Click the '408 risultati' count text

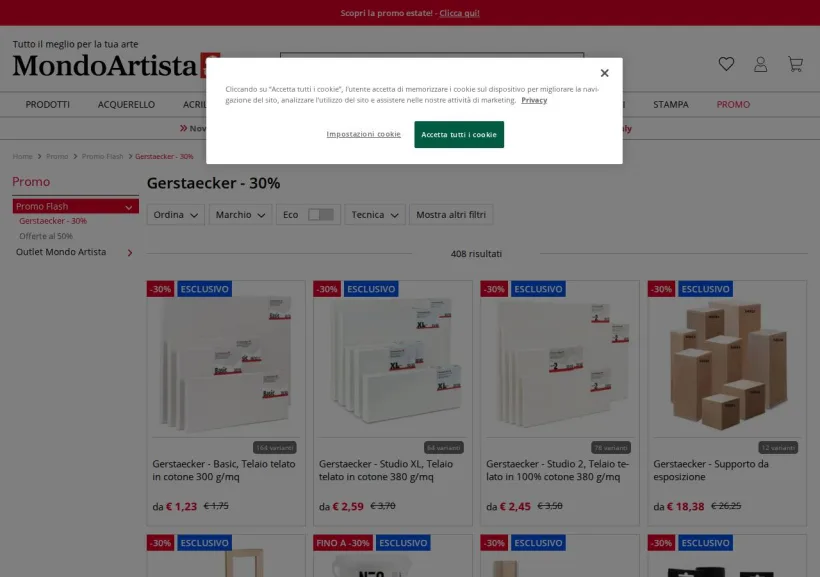[476, 254]
